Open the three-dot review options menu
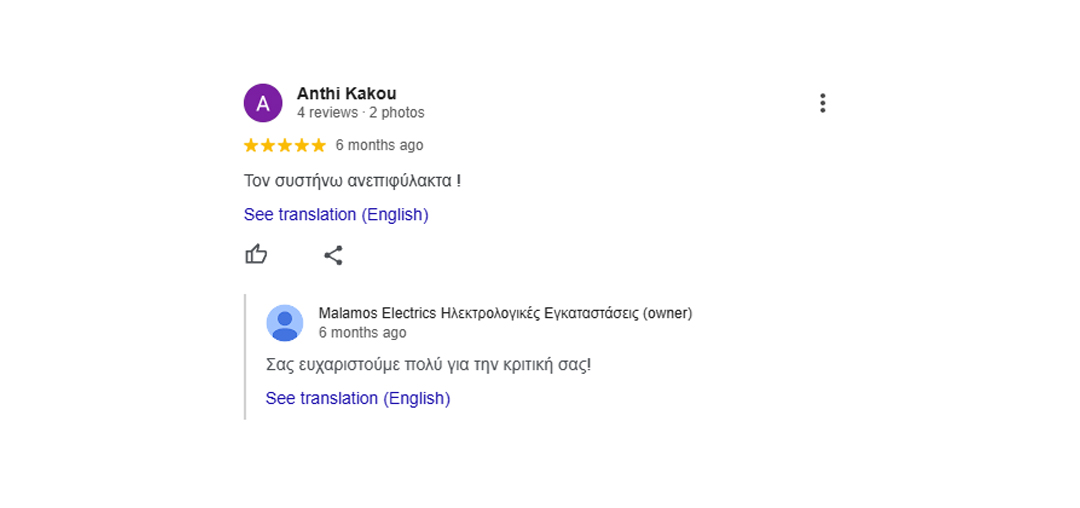Viewport: 1080px width, 508px height. point(822,103)
